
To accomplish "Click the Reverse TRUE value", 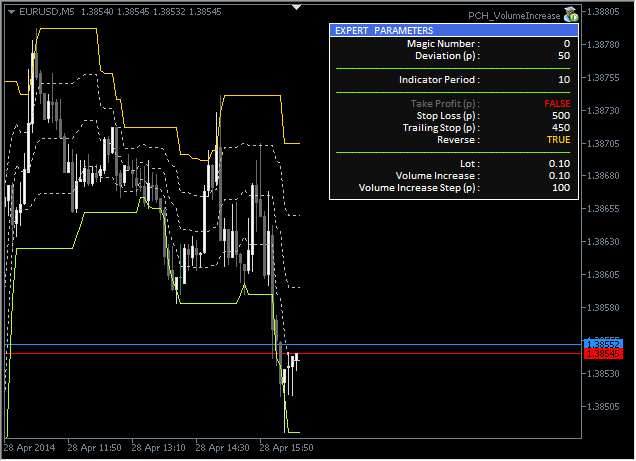I will tap(558, 140).
